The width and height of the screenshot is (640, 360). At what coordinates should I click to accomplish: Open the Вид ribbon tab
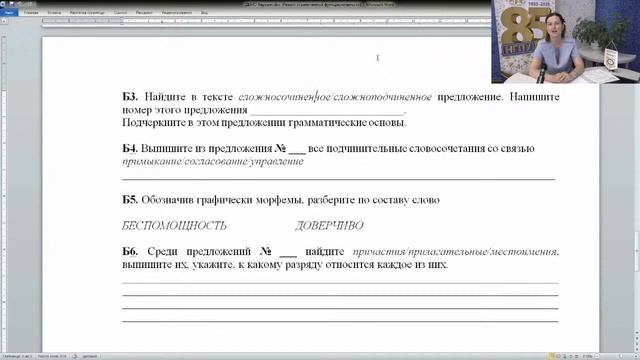coord(204,13)
